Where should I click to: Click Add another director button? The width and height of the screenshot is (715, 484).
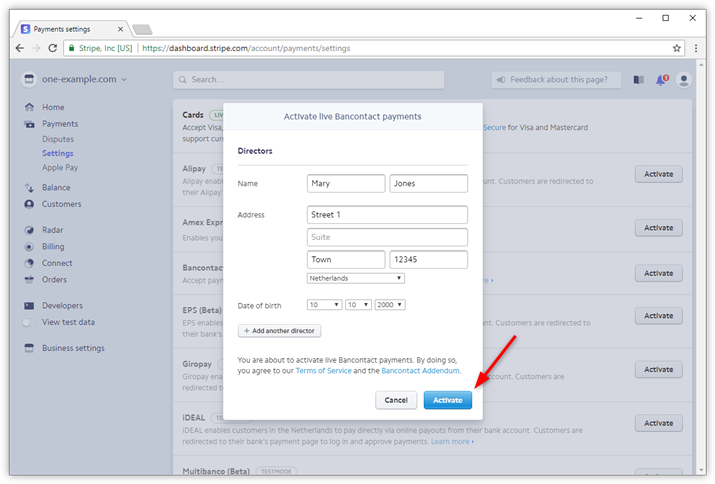pos(280,331)
